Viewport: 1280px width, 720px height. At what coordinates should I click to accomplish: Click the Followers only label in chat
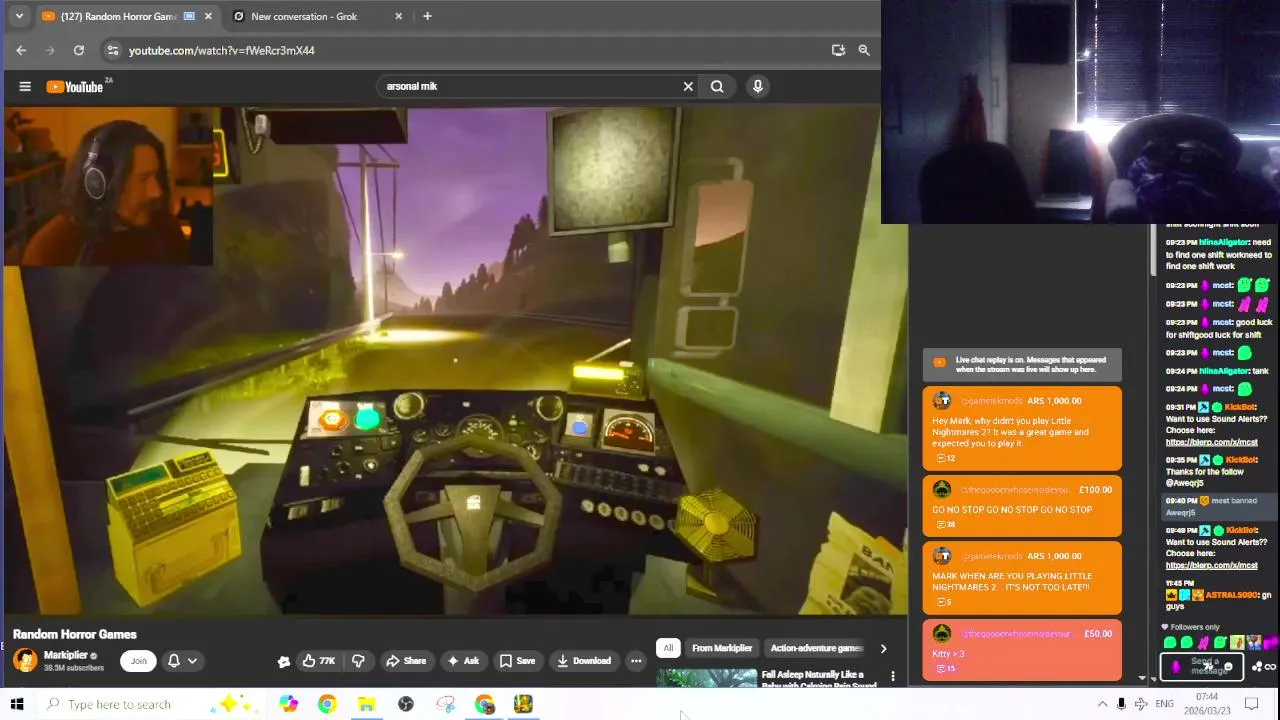tap(1195, 627)
